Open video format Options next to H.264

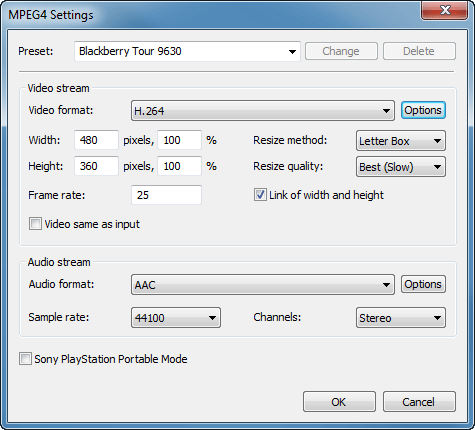[423, 110]
